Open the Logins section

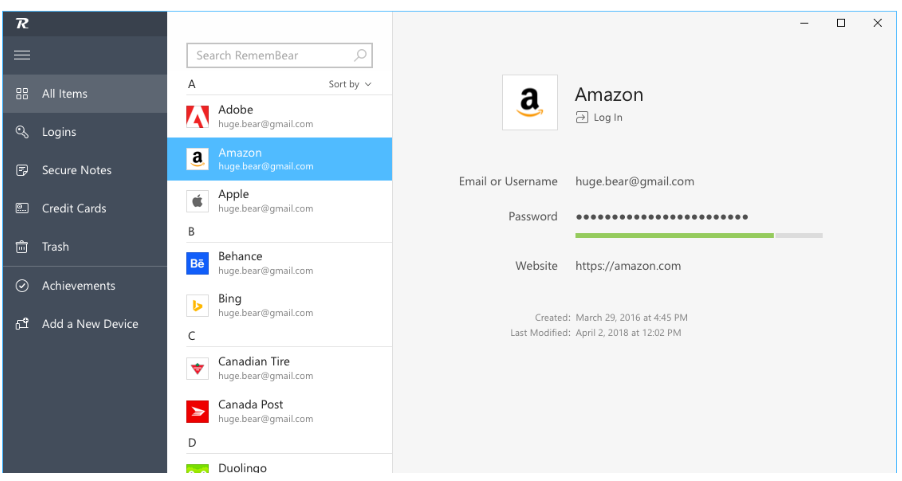coord(59,132)
